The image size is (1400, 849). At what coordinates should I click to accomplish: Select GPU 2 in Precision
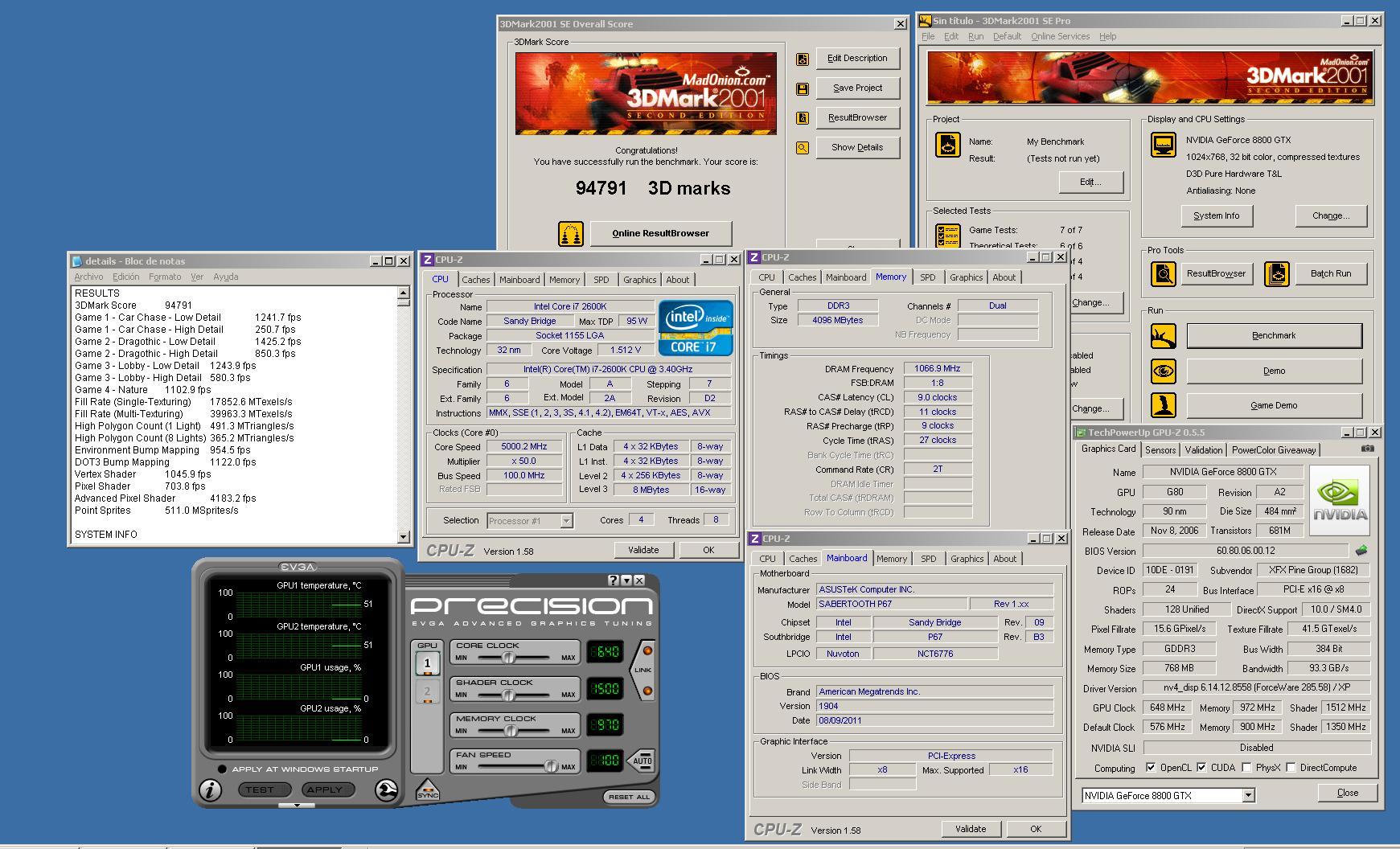(427, 691)
